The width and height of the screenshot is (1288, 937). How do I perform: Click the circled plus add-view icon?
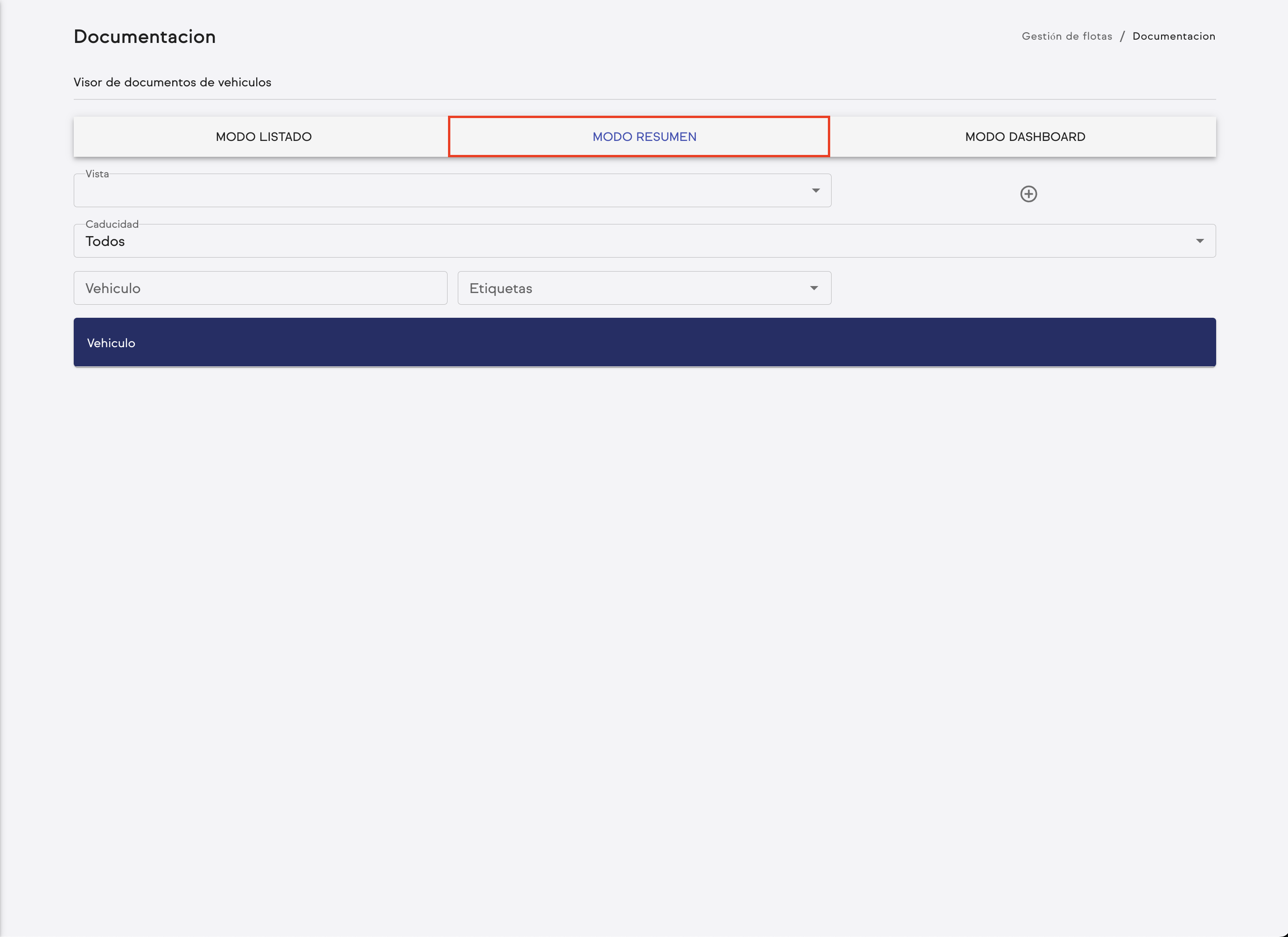click(x=1029, y=194)
